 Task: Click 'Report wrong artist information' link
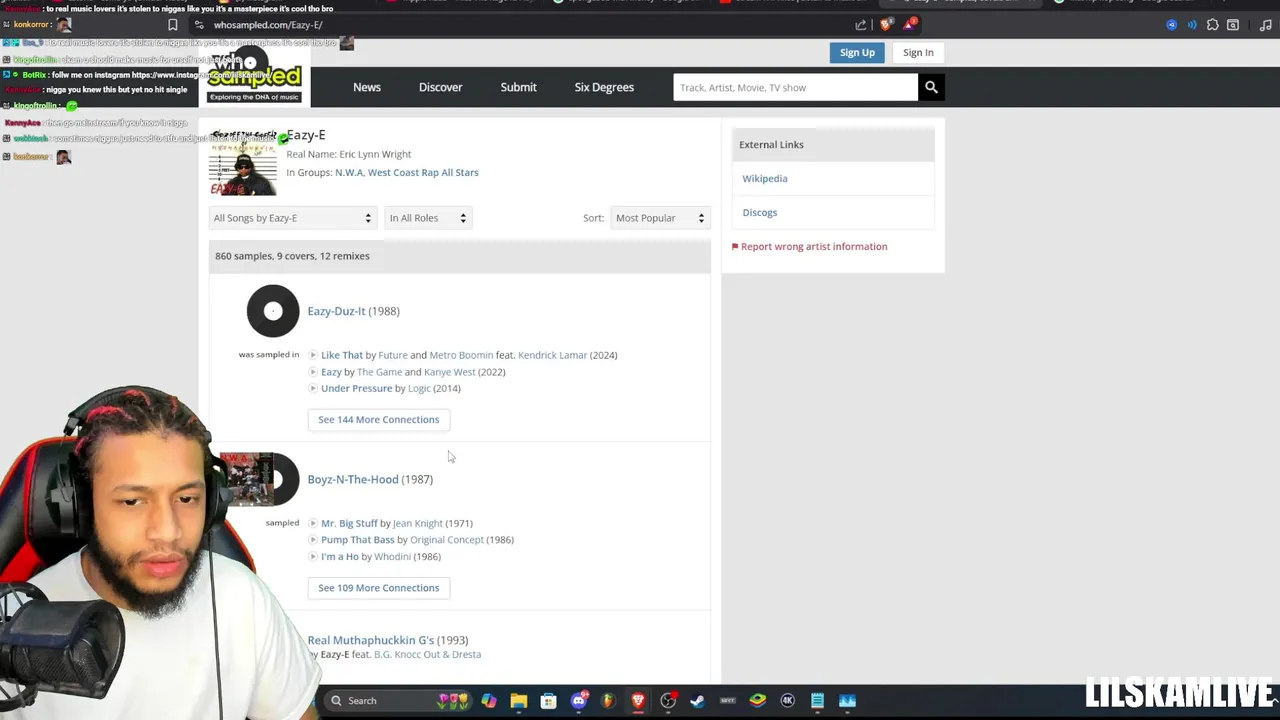809,246
